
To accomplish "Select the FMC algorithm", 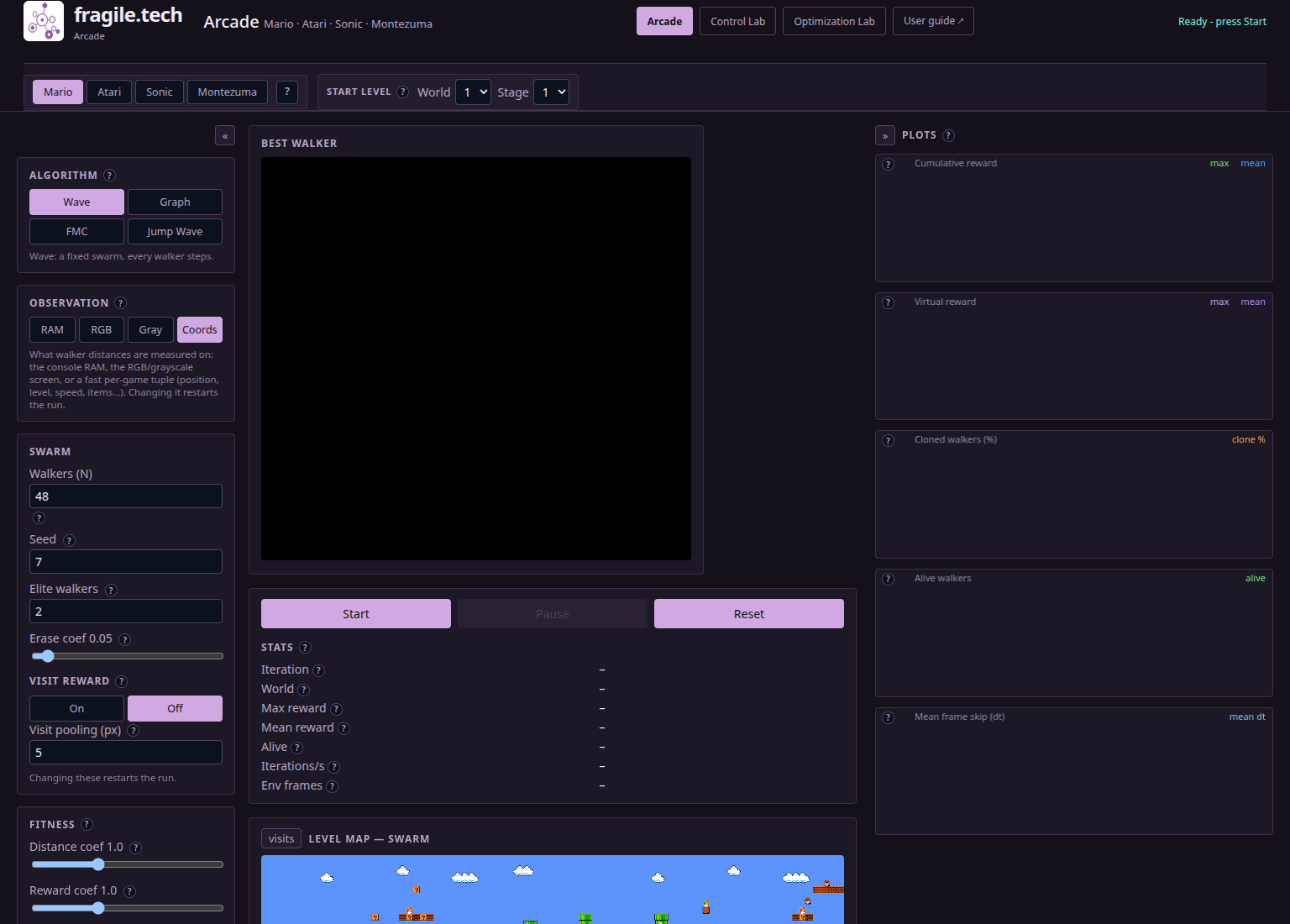I will pos(76,232).
